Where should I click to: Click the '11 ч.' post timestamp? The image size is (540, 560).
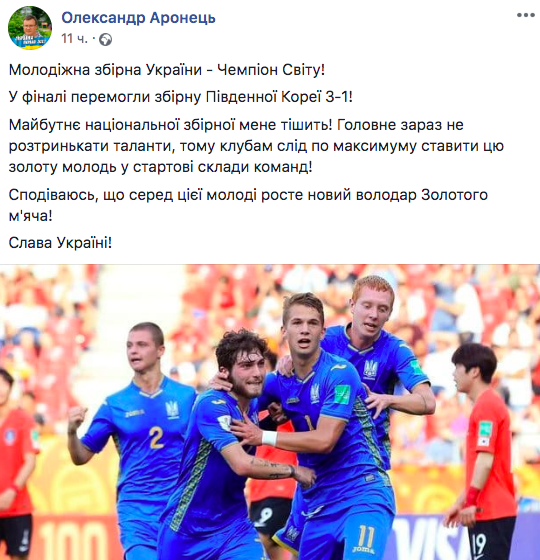pyautogui.click(x=74, y=39)
